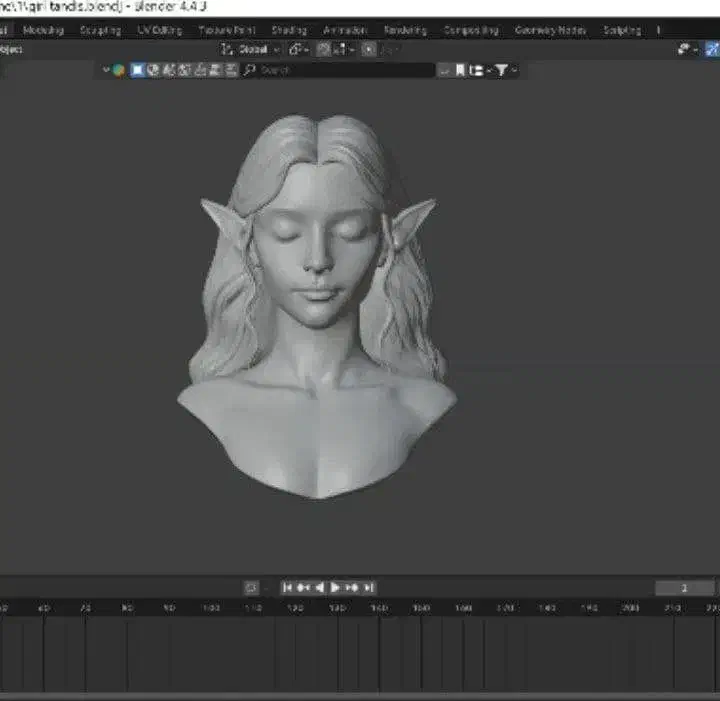Click the auto keying record button
This screenshot has width=720, height=701.
251,587
